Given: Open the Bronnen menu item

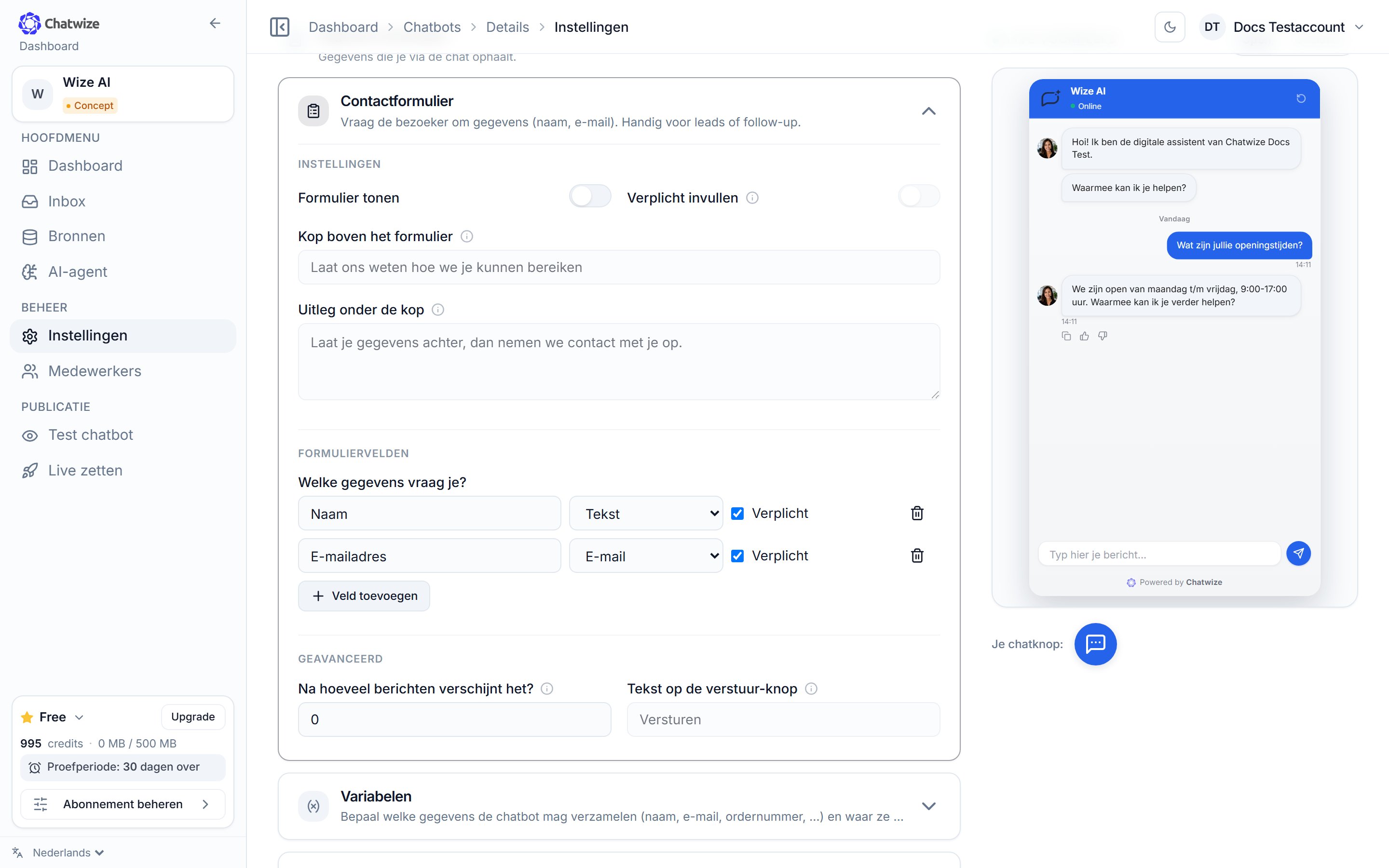Looking at the screenshot, I should 123,236.
